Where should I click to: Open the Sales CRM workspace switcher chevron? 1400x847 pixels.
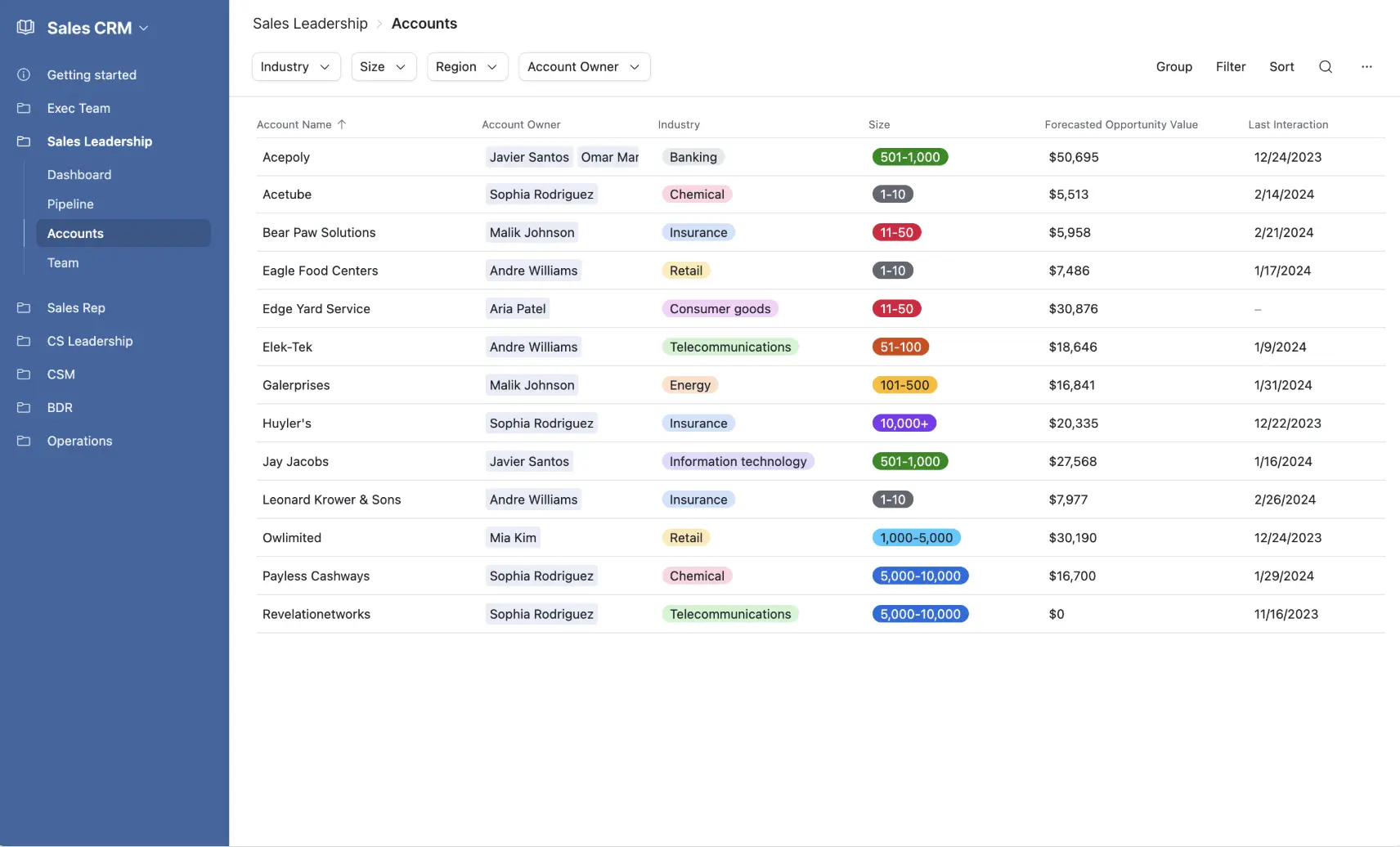pyautogui.click(x=144, y=29)
